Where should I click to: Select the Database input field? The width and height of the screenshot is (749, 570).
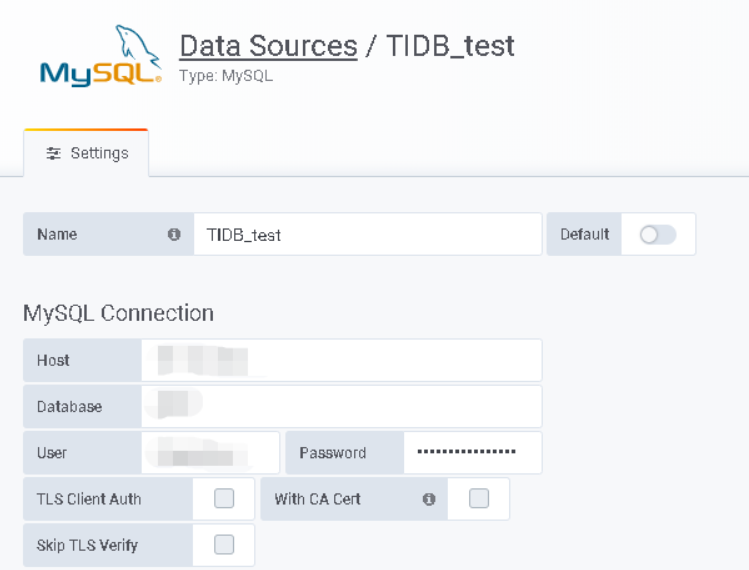pos(342,407)
